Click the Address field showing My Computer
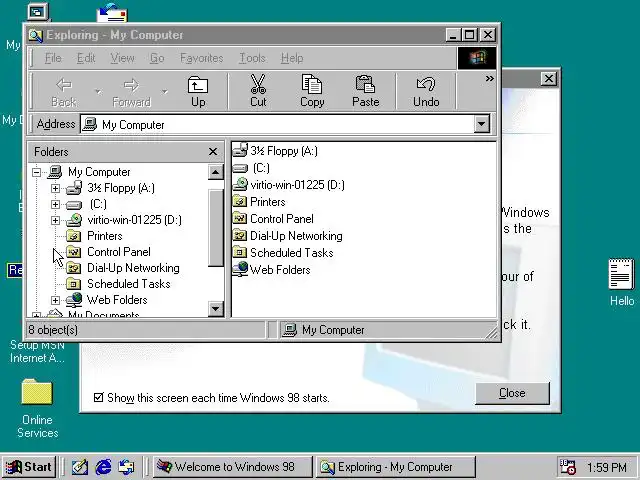Viewport: 640px width, 480px height. click(278, 124)
